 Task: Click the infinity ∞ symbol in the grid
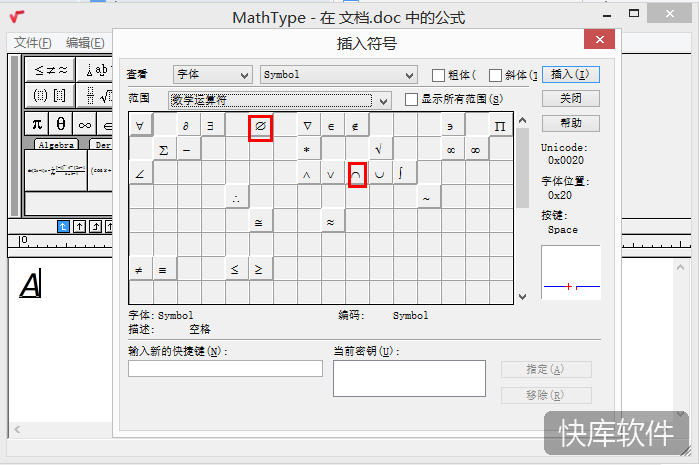(x=477, y=148)
